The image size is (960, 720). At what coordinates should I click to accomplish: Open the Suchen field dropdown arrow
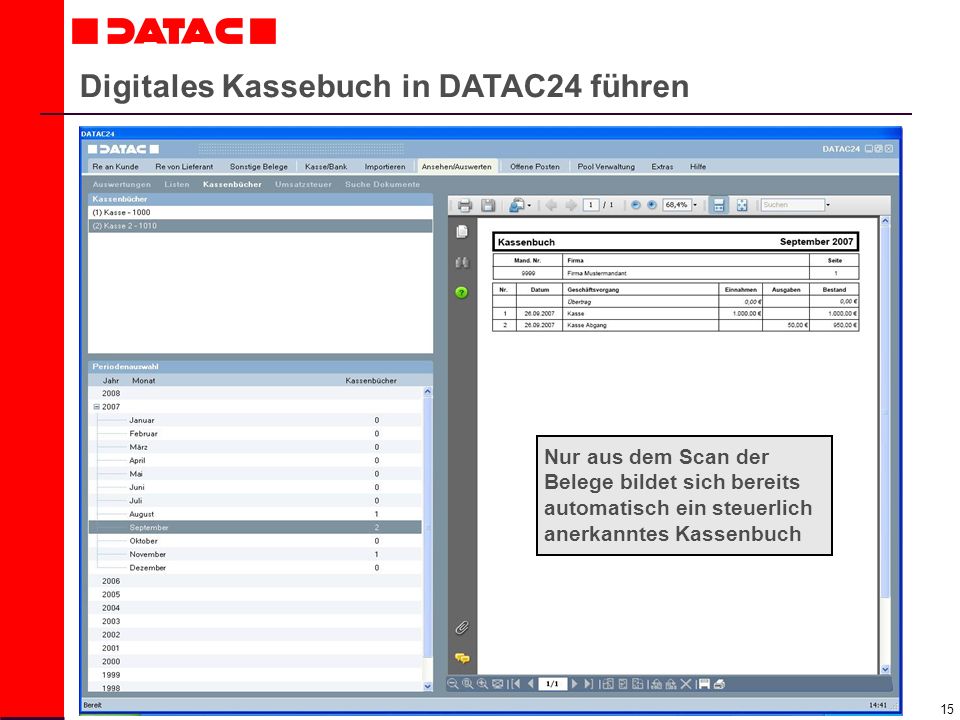tap(828, 205)
